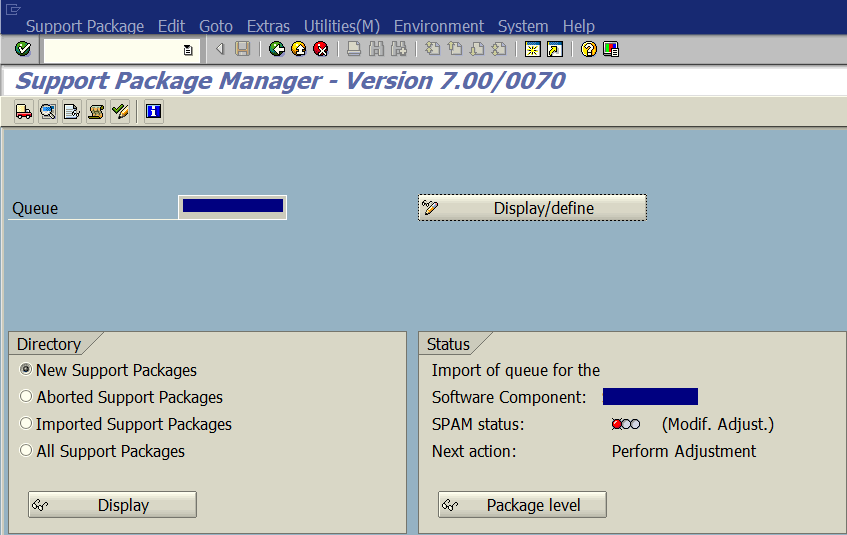Click the magnifier display icon in application toolbar

(x=48, y=111)
